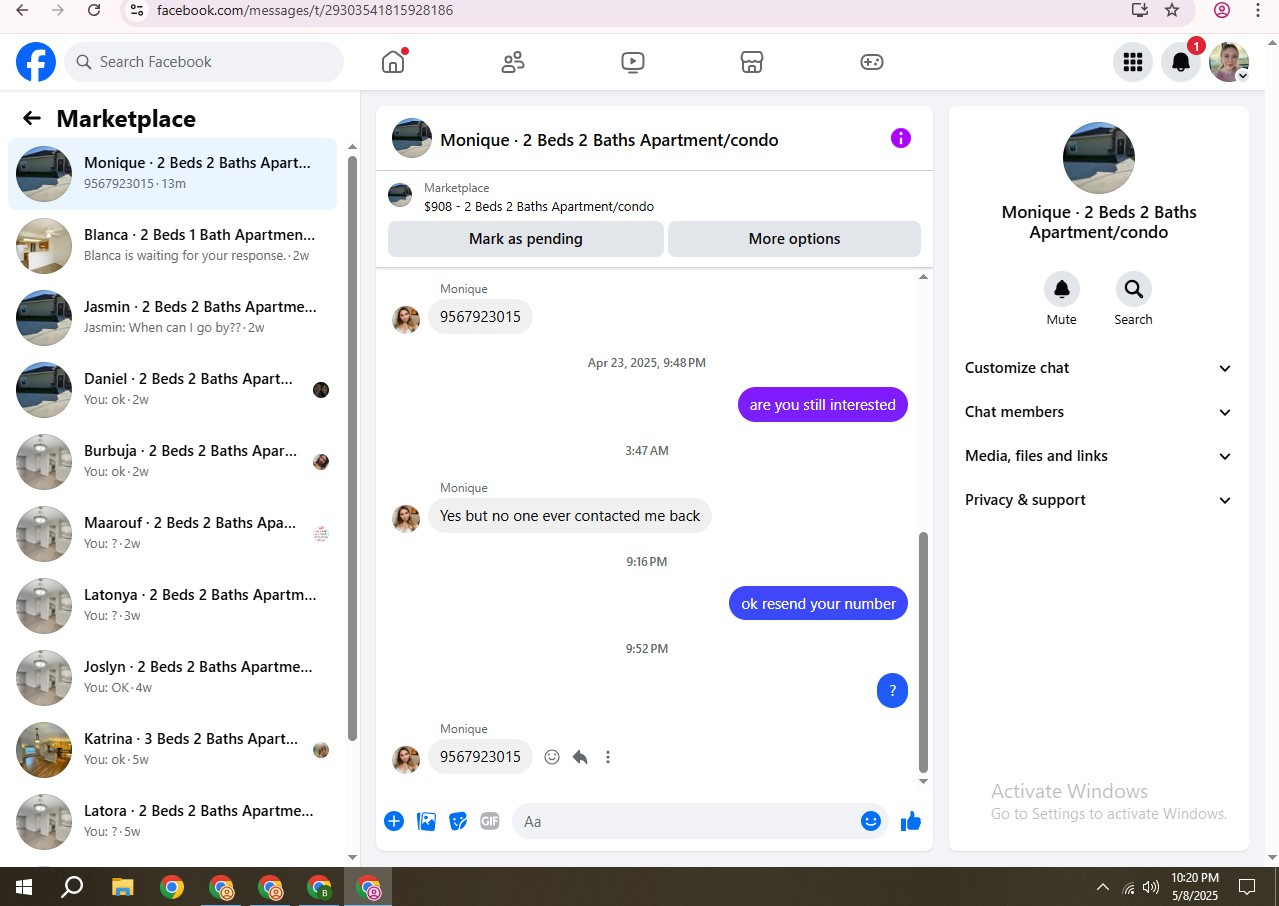Reply to last 9567923015 message

580,757
